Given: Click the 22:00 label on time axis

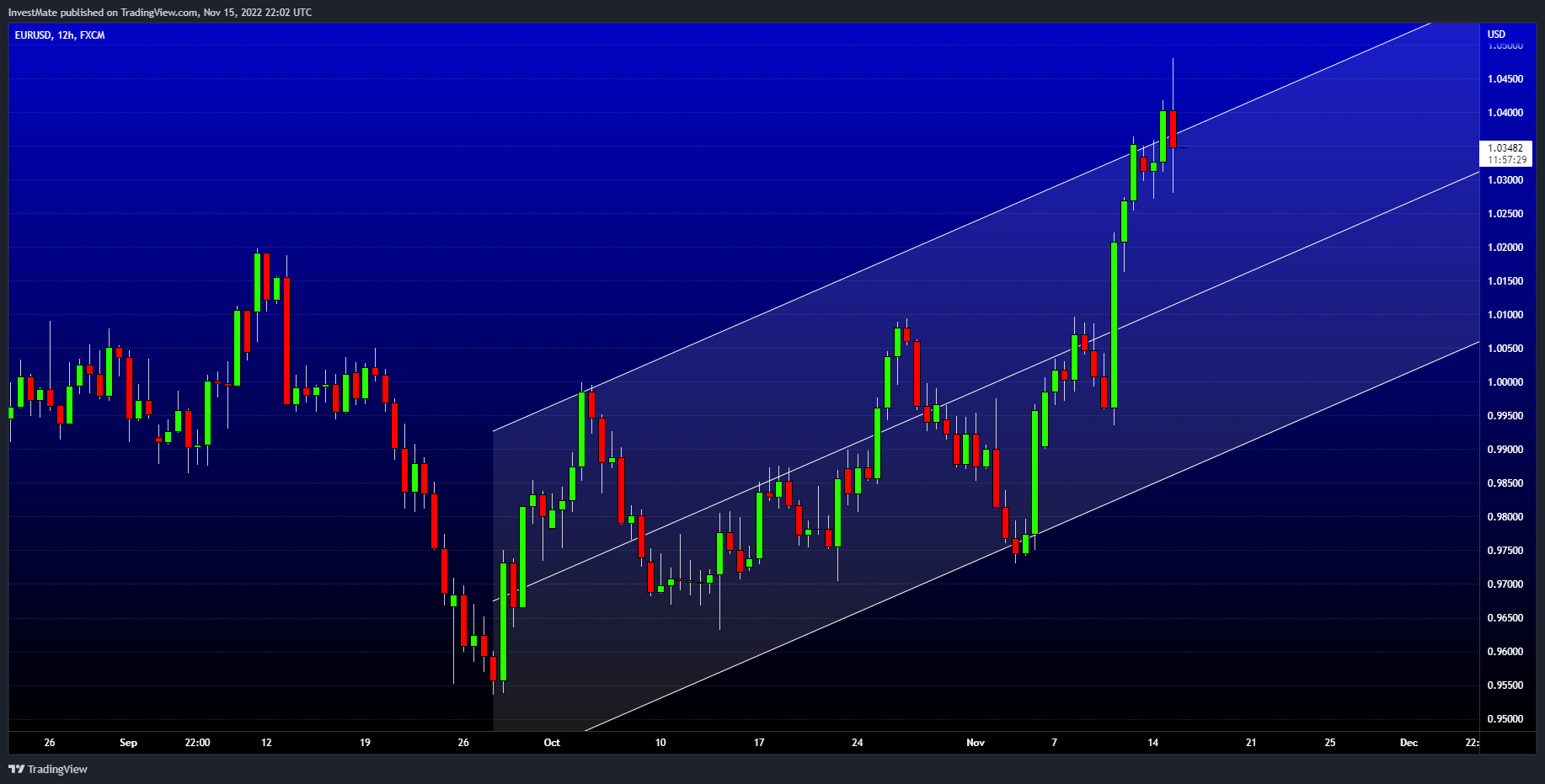Looking at the screenshot, I should click(197, 743).
